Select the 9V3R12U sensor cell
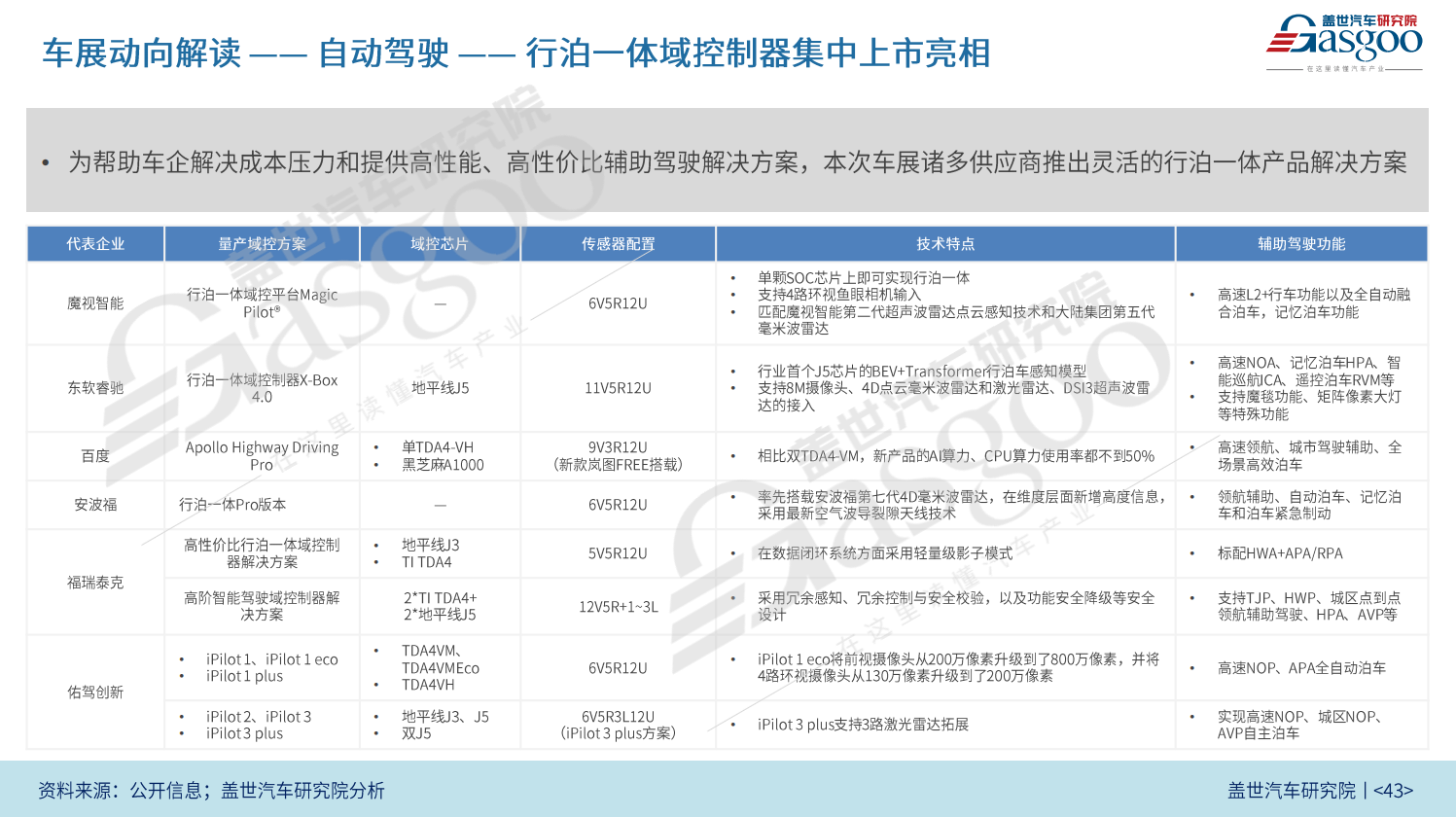The width and height of the screenshot is (1456, 817). click(x=619, y=456)
